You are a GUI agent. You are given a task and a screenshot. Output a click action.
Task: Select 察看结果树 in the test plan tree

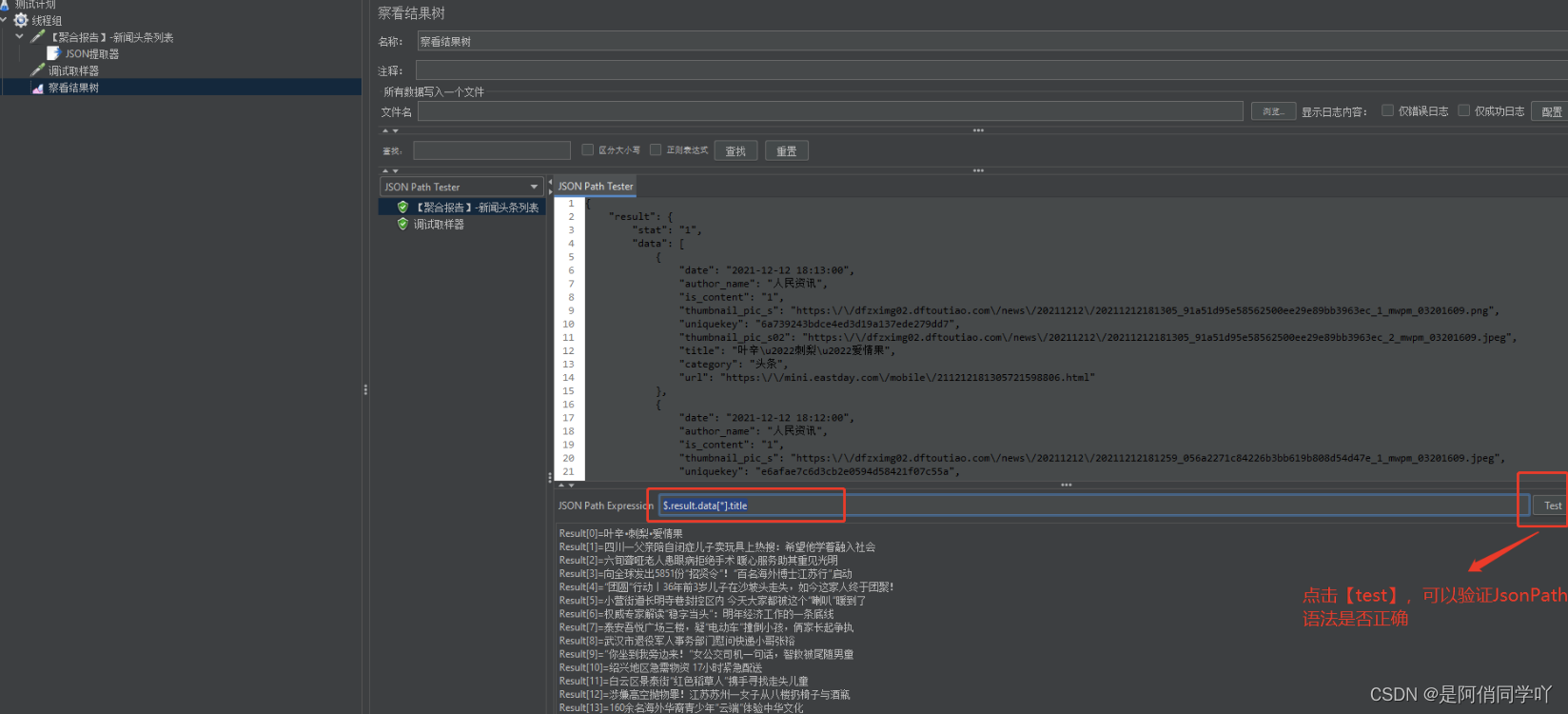click(73, 88)
